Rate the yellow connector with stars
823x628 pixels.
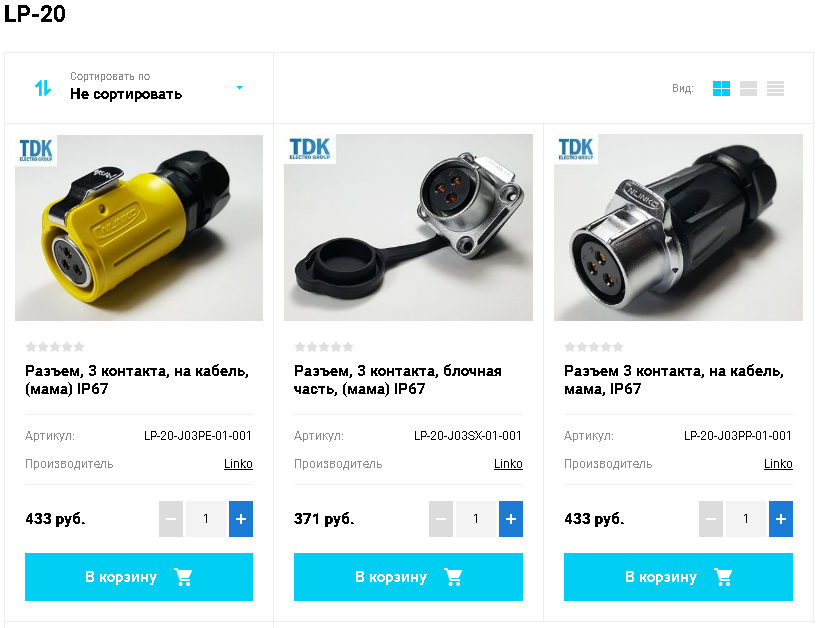tap(55, 347)
